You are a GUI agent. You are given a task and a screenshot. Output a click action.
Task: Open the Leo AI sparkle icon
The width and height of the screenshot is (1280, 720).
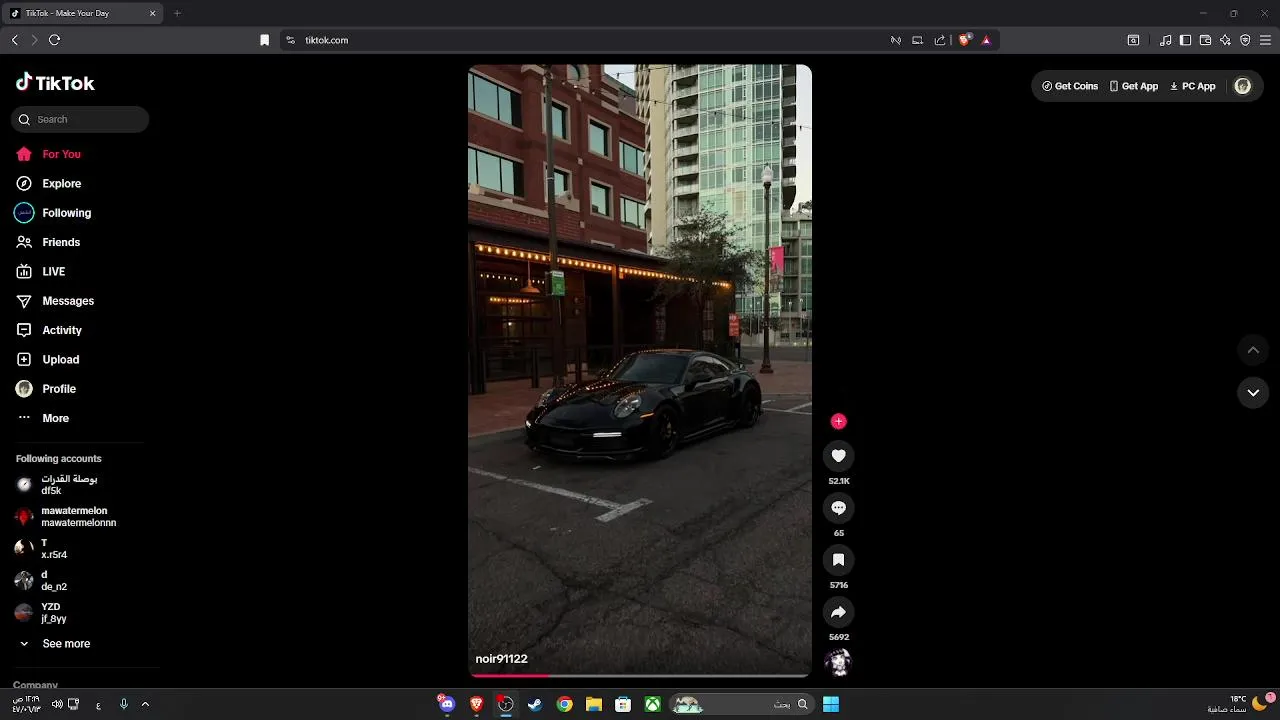[1225, 40]
